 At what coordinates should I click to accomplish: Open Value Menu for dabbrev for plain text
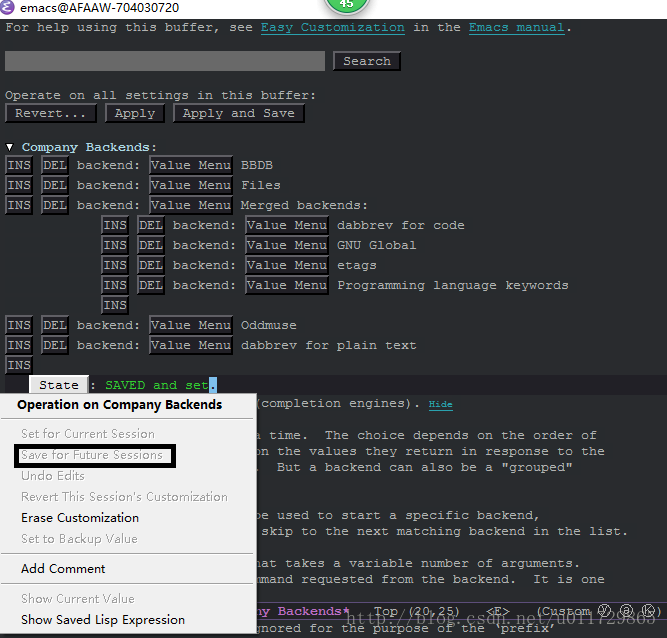pyautogui.click(x=191, y=345)
